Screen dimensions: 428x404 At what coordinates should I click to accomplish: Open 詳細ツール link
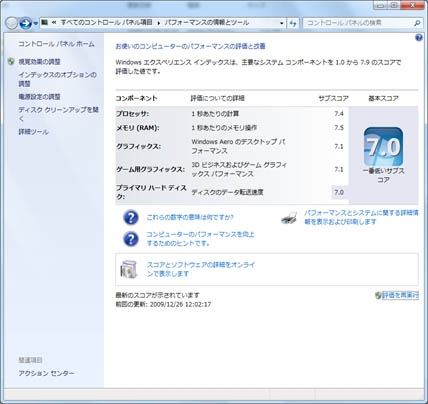[33, 132]
